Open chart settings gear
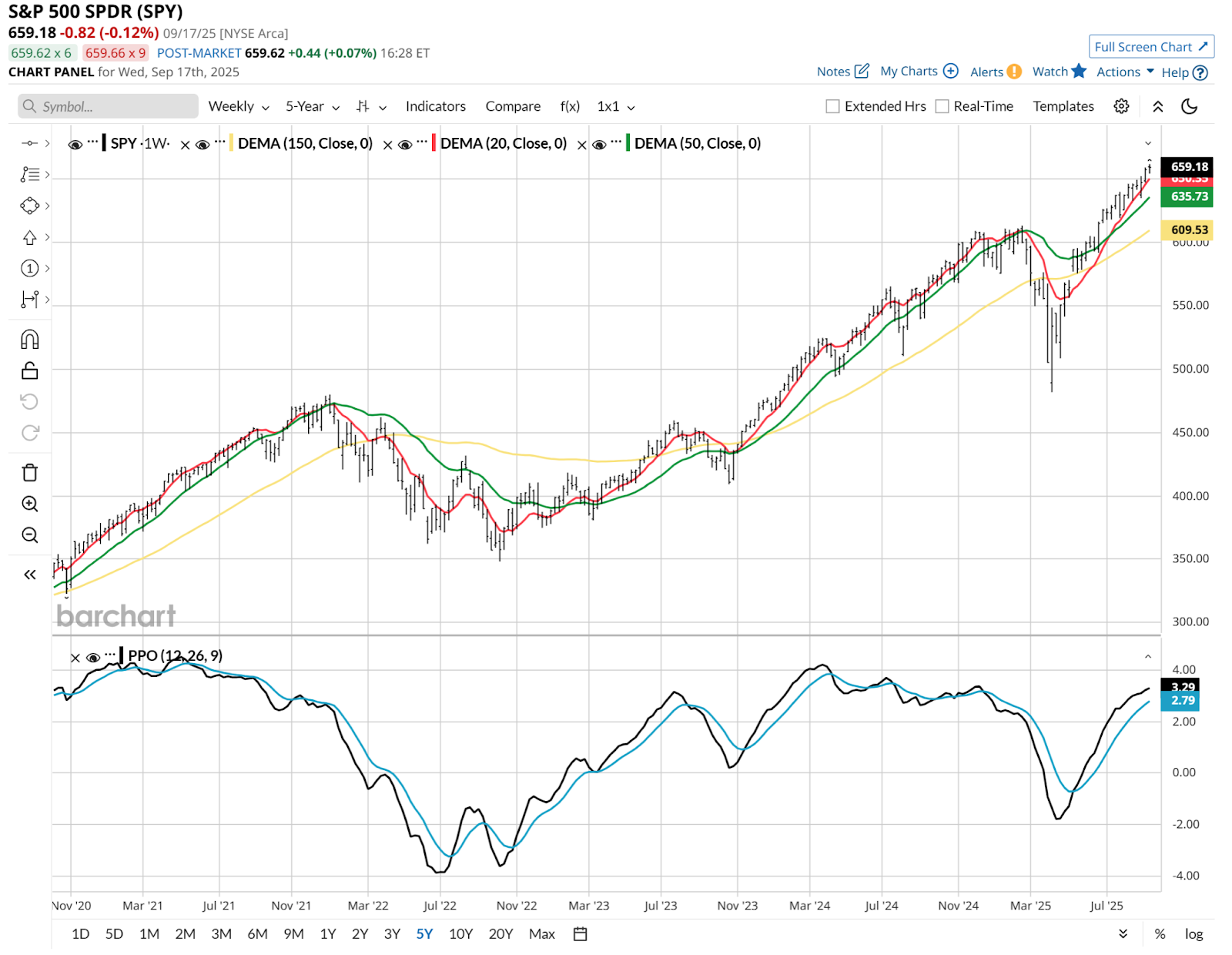 pos(1121,106)
